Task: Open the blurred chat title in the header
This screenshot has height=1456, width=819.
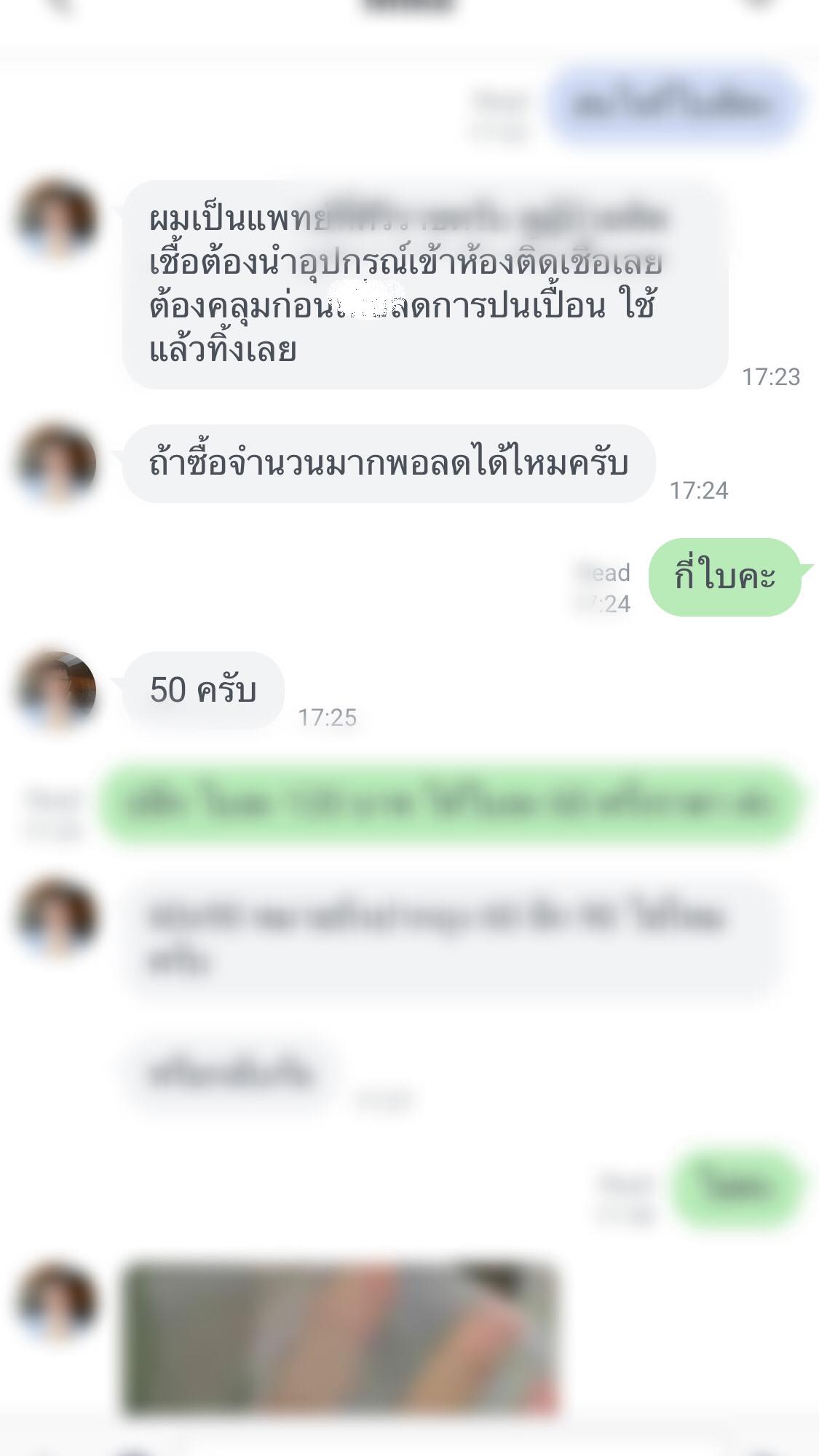Action: pyautogui.click(x=409, y=6)
